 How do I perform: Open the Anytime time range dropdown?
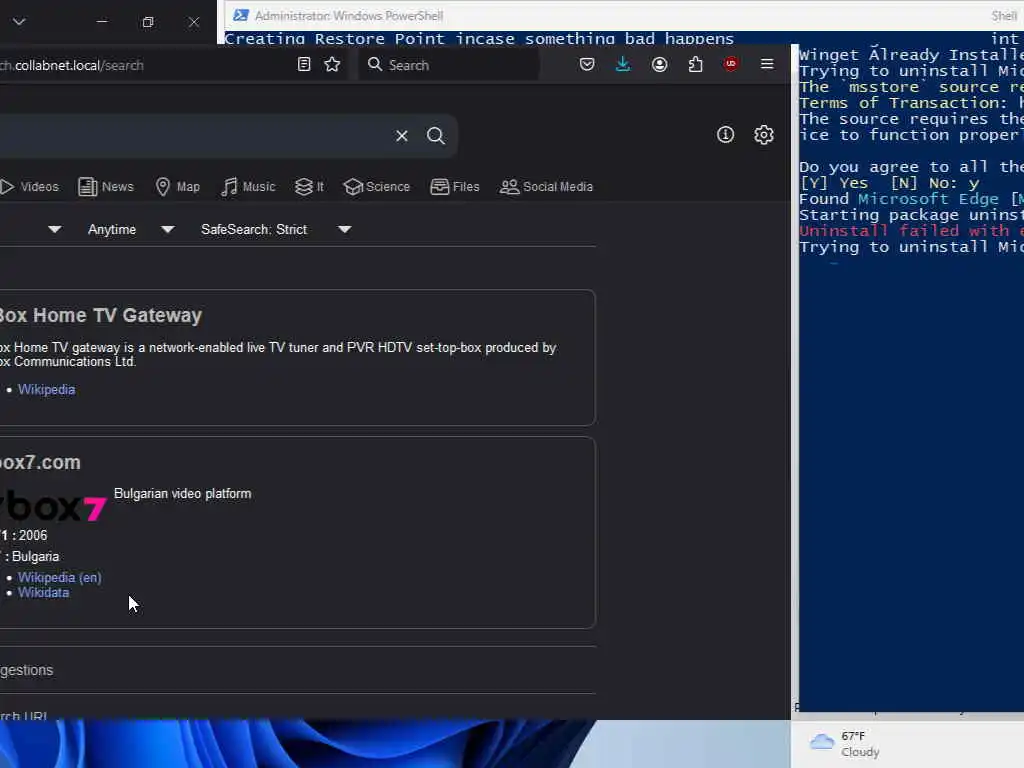pos(131,229)
